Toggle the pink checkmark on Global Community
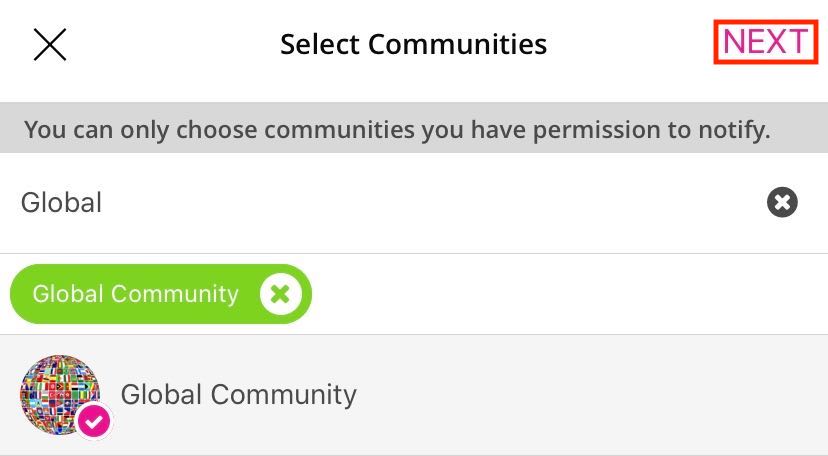 (x=94, y=422)
